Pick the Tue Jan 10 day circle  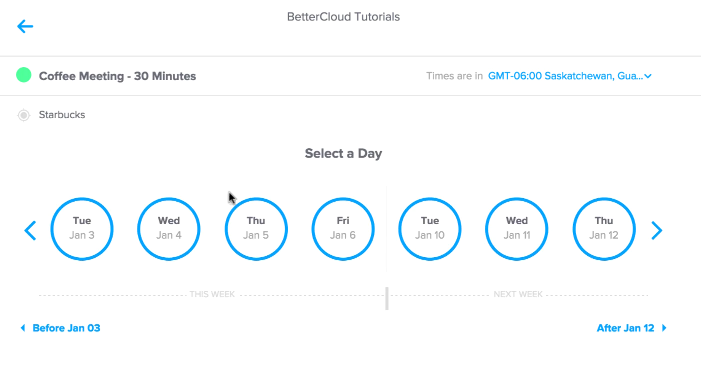[430, 229]
